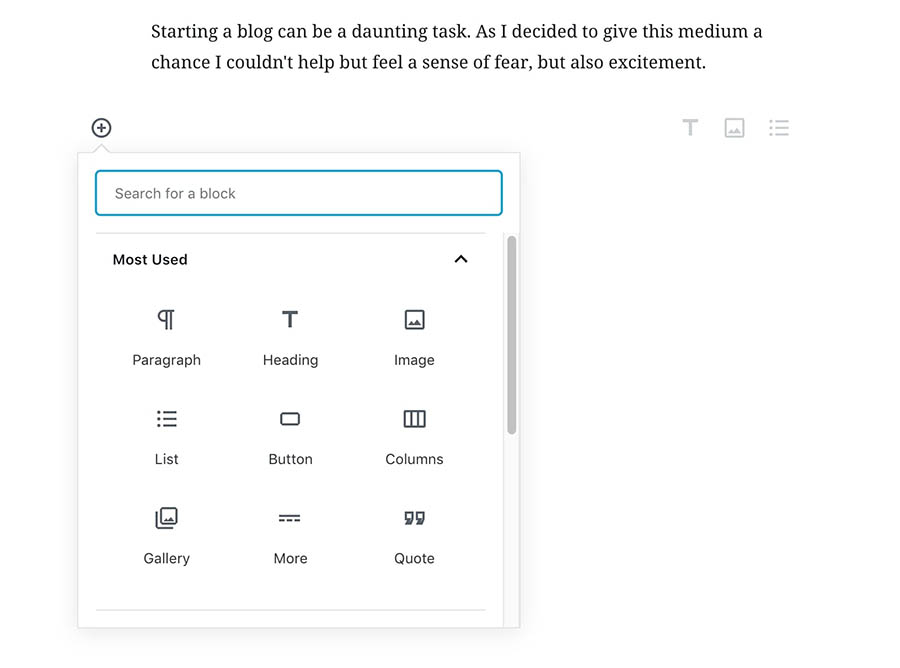Select the Paragraph block icon

pyautogui.click(x=166, y=320)
